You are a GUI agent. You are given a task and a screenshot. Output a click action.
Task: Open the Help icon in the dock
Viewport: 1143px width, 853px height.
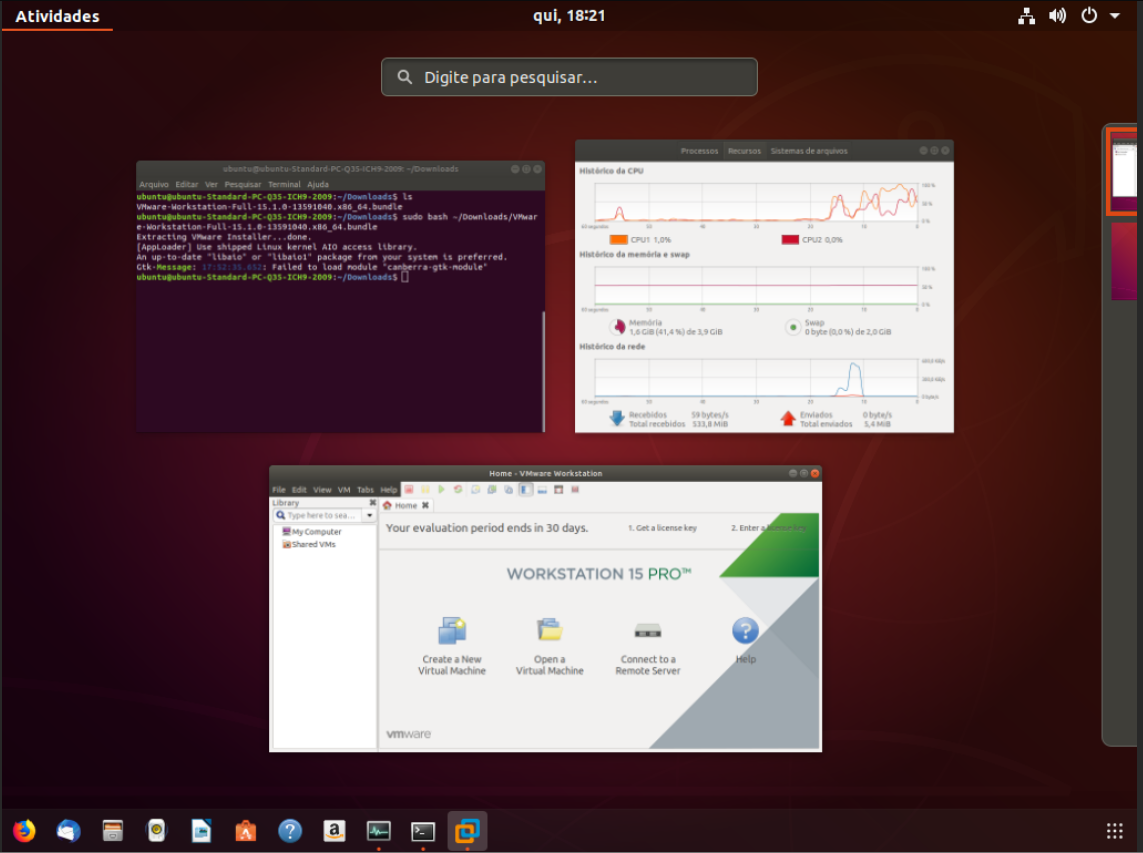290,830
